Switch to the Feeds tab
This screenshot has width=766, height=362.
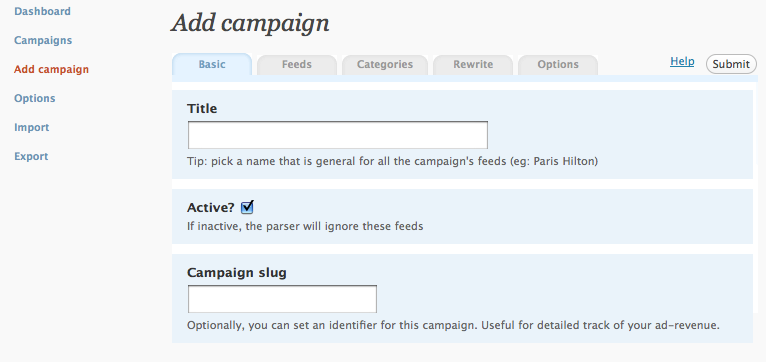coord(297,64)
